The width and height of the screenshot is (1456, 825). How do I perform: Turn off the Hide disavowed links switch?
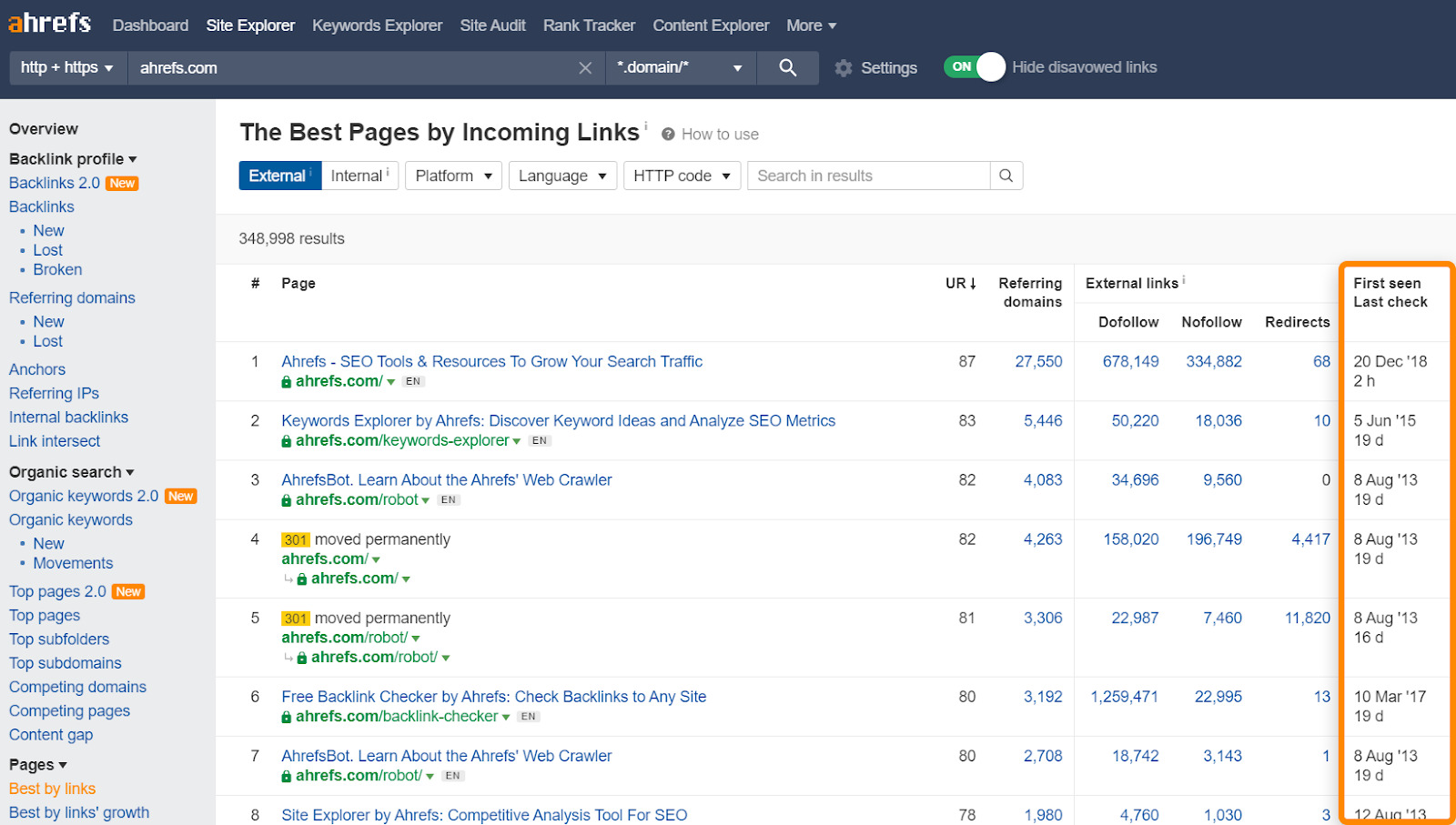click(x=976, y=66)
